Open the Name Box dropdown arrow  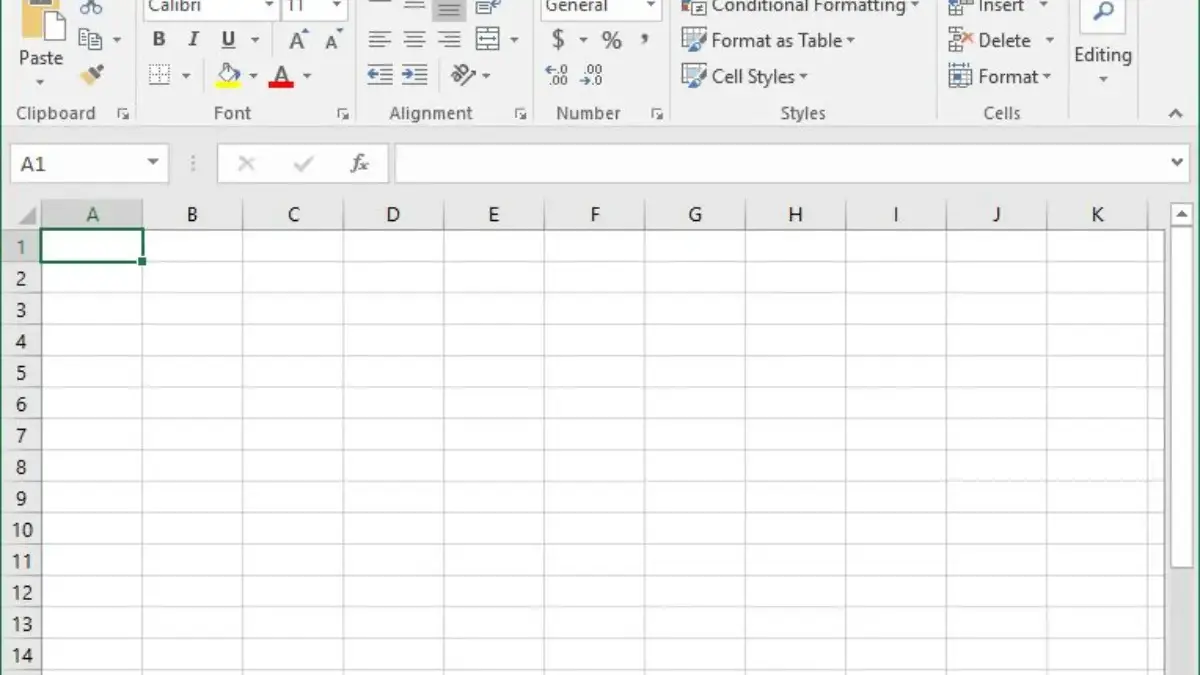153,163
